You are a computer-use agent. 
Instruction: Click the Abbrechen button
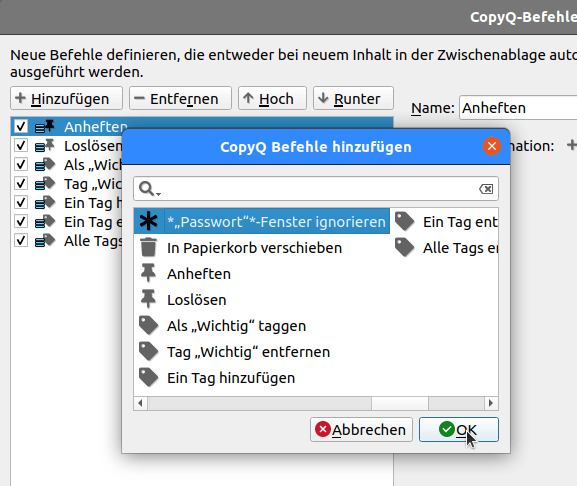[x=361, y=429]
